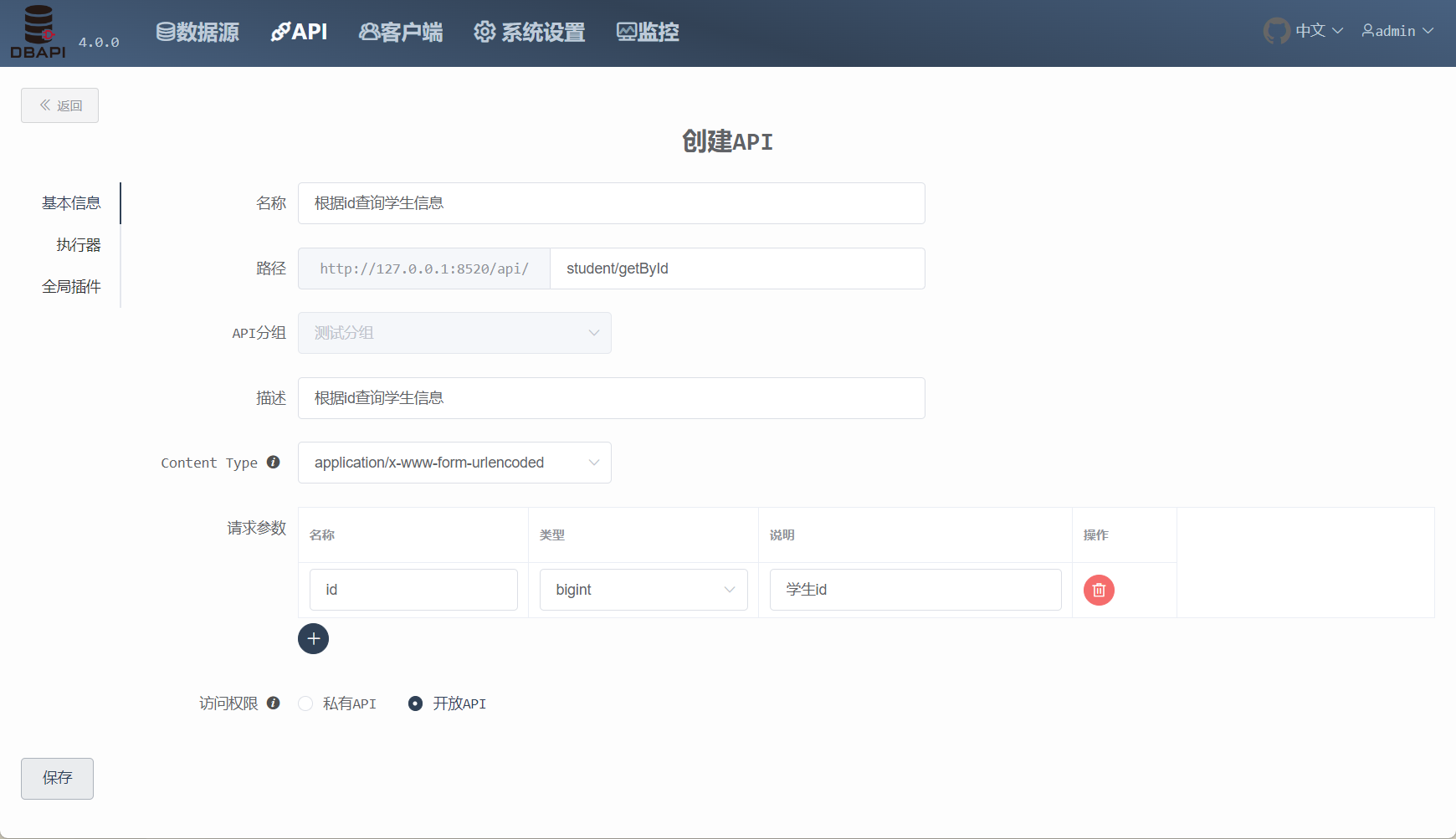Click the 描述 input field
This screenshot has height=839, width=1456.
click(612, 398)
